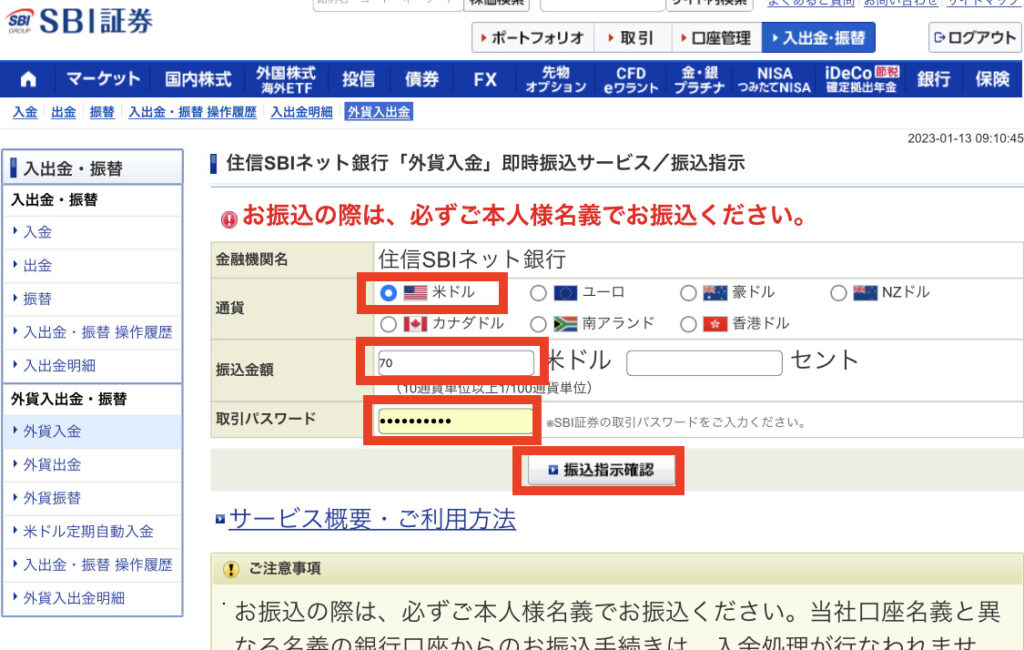Click the SBI証券 logo
Image resolution: width=1024 pixels, height=650 pixels.
(80, 21)
